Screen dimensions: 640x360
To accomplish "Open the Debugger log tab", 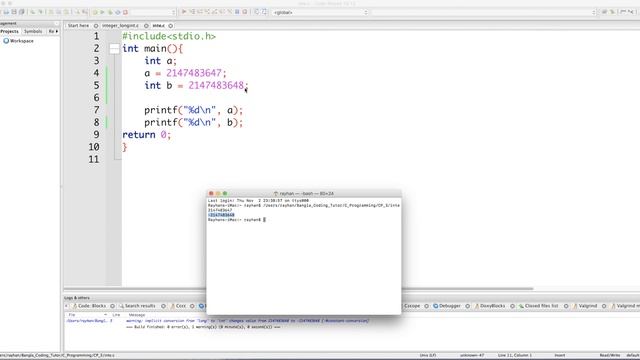I will [447, 306].
